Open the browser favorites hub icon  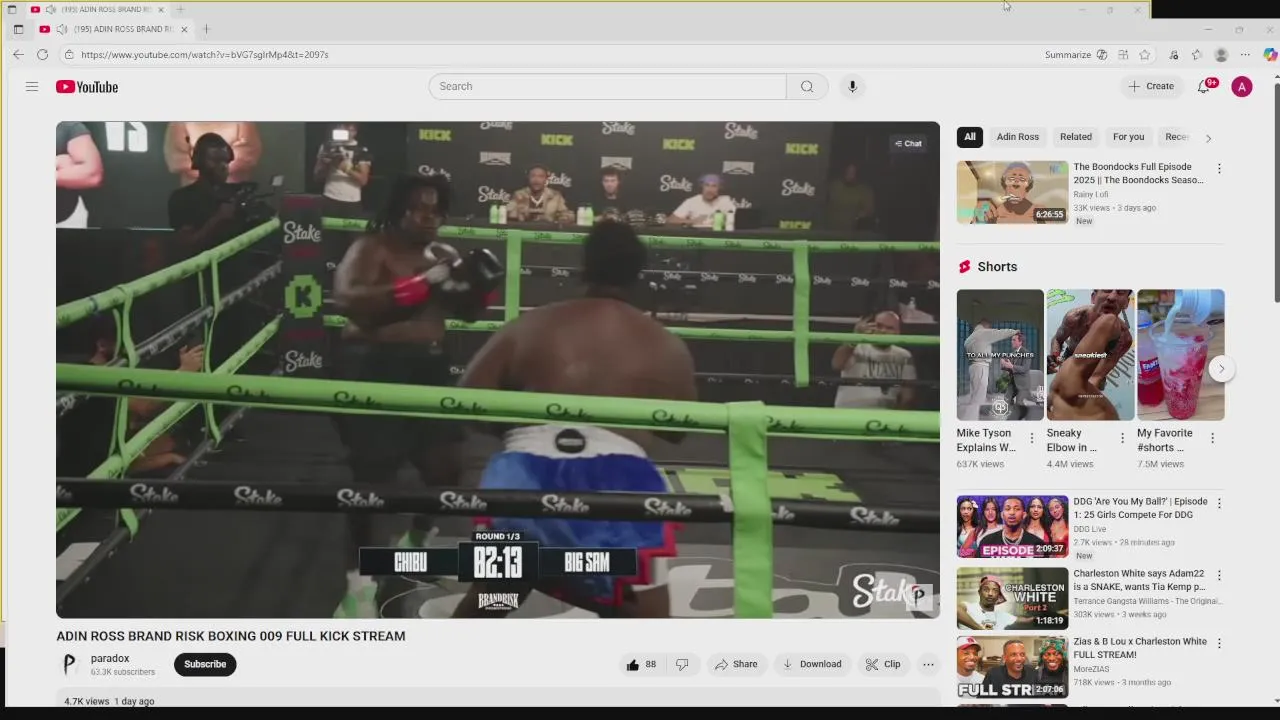(x=1197, y=55)
